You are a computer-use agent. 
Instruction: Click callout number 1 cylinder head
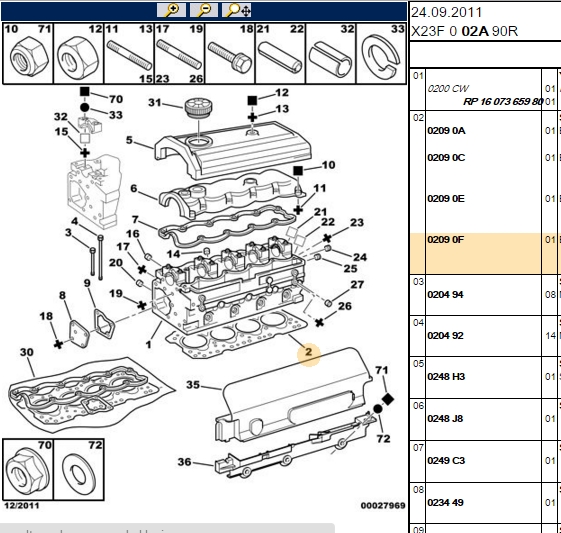(148, 344)
